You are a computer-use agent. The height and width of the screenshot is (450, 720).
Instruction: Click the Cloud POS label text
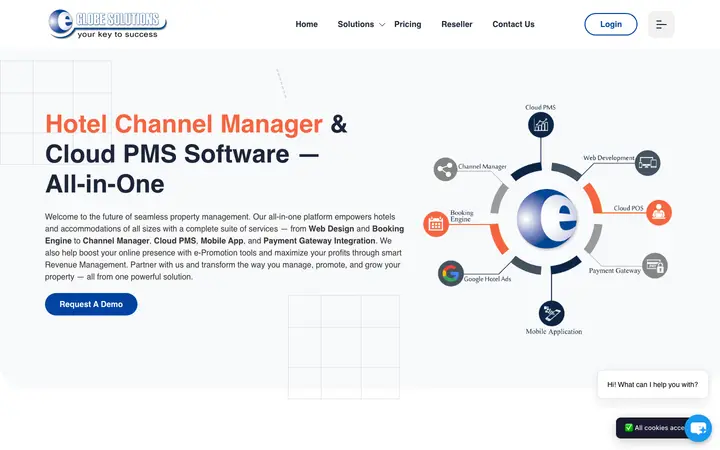click(628, 208)
